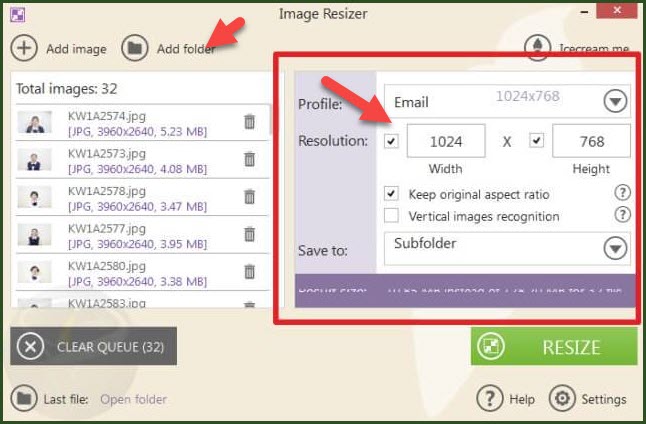Viewport: 646px width, 424px height.
Task: Click help icon beside Vertical images recognition
Action: point(622,215)
